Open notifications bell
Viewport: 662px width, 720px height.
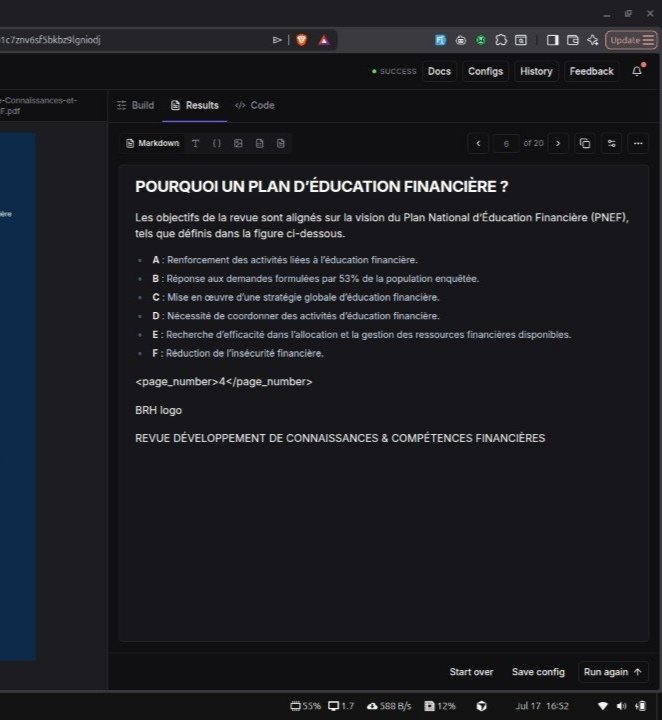(637, 71)
